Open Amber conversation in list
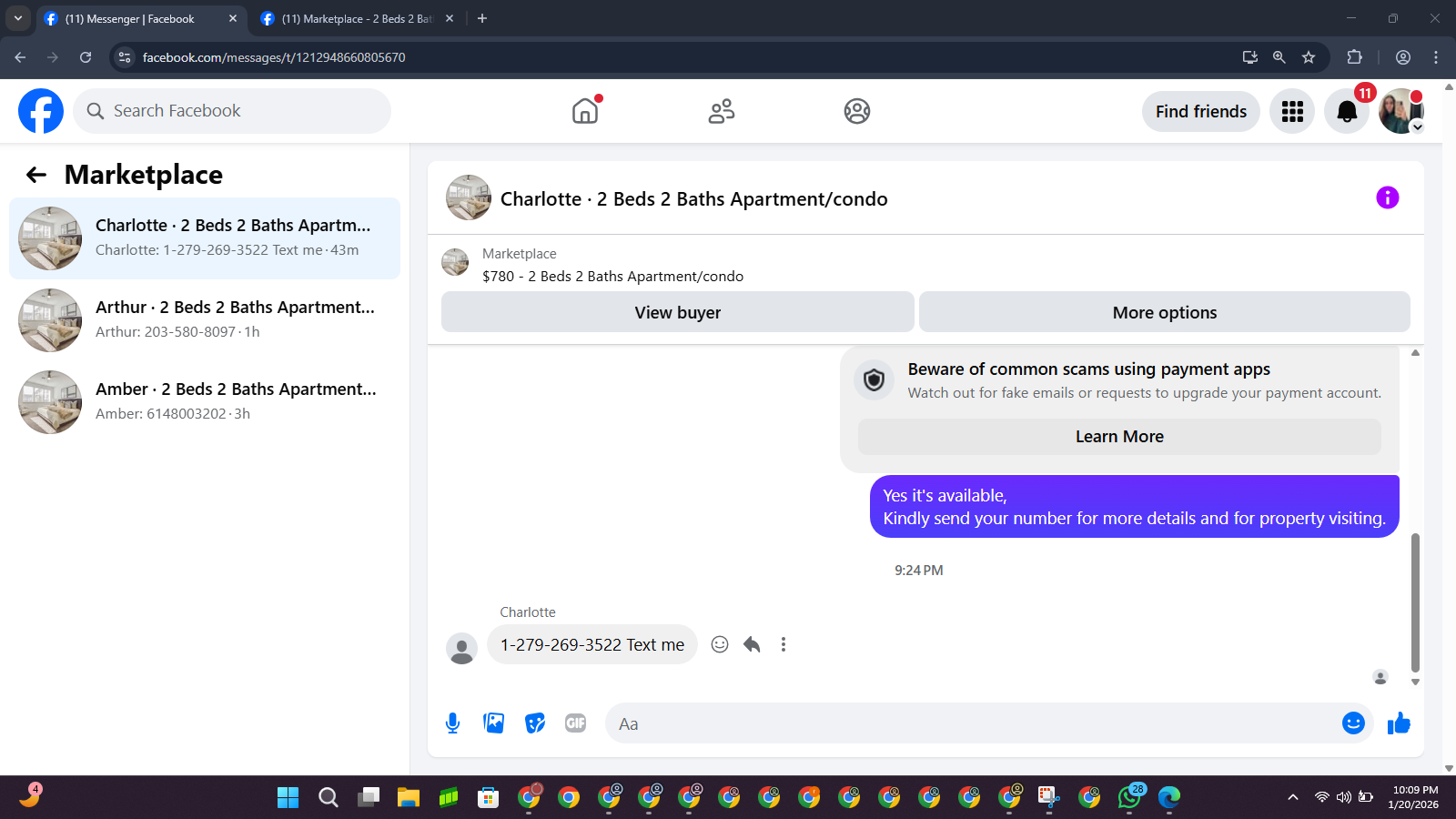1456x819 pixels. pyautogui.click(x=205, y=402)
